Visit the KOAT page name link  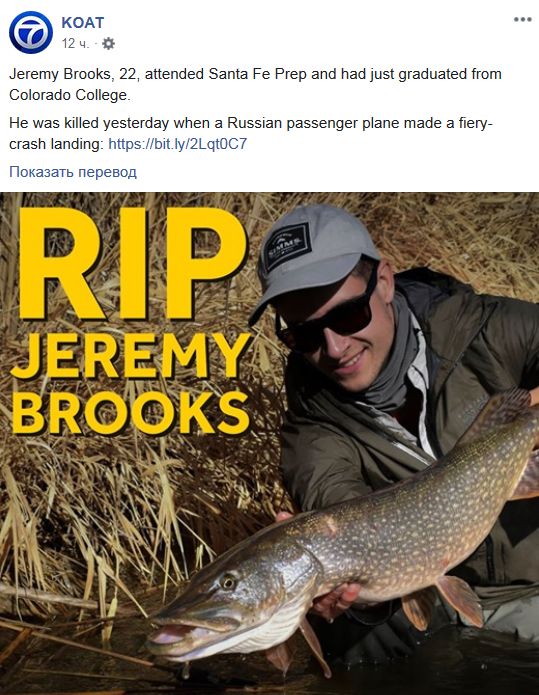(x=82, y=22)
